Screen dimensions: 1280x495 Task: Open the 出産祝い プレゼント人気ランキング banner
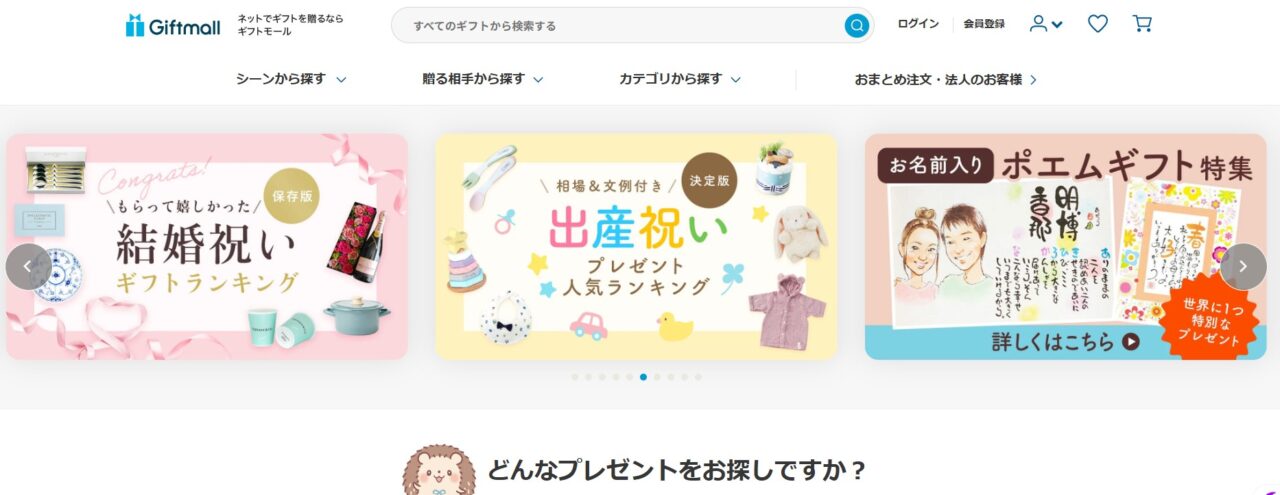pos(636,247)
